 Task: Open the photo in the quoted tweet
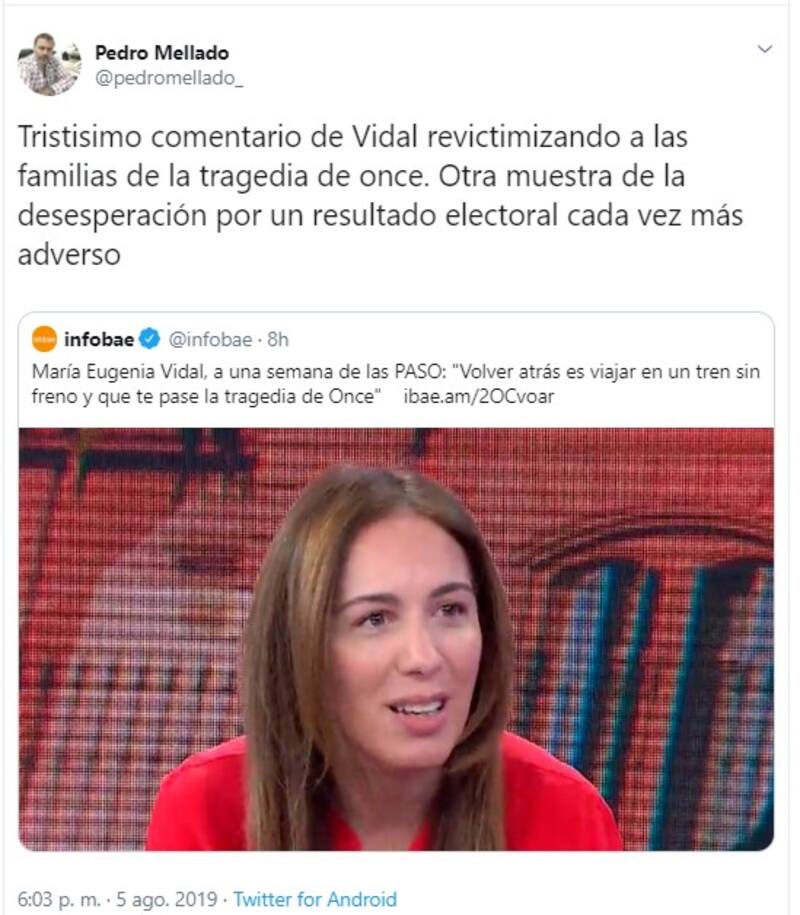[396, 639]
